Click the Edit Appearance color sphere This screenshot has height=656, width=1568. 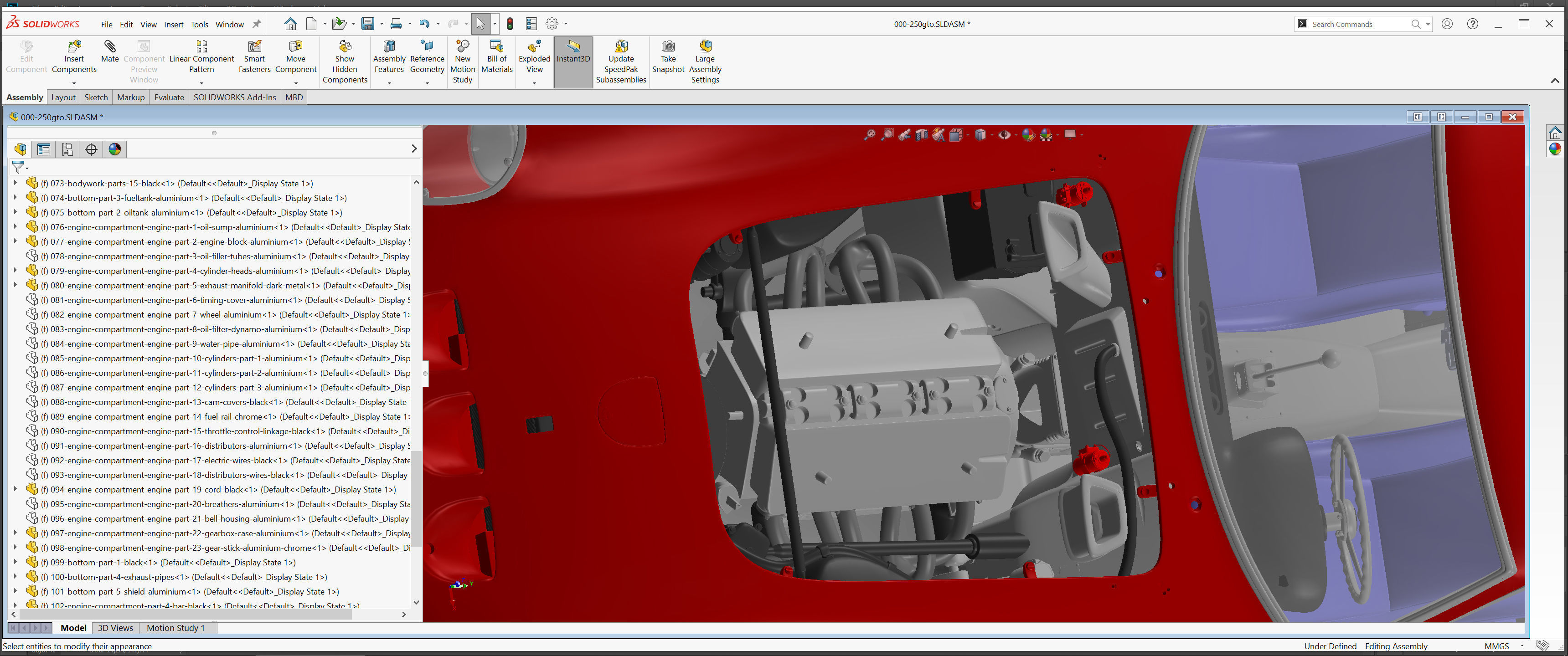pos(1028,134)
